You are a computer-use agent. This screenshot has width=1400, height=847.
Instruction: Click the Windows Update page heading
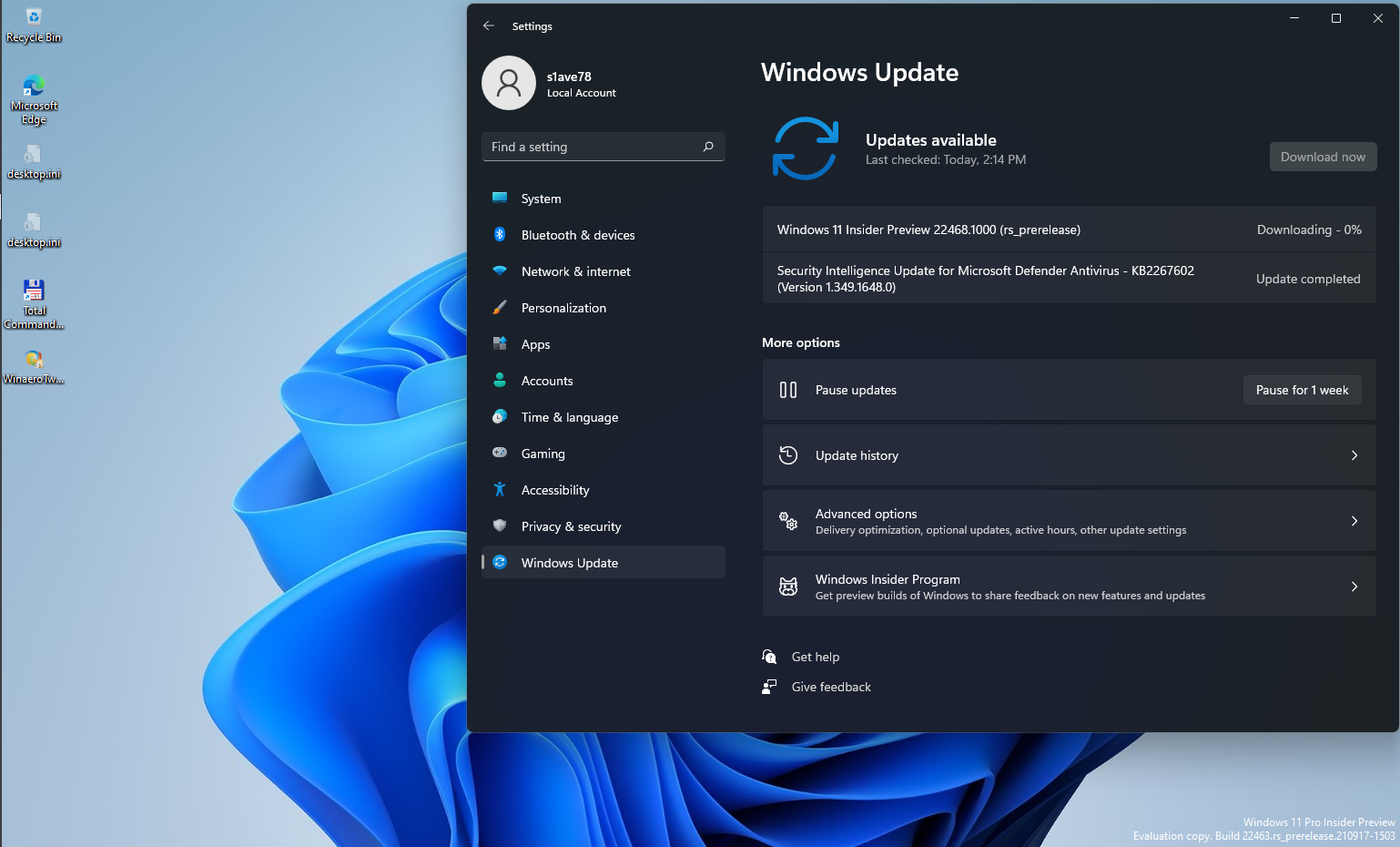pos(859,72)
